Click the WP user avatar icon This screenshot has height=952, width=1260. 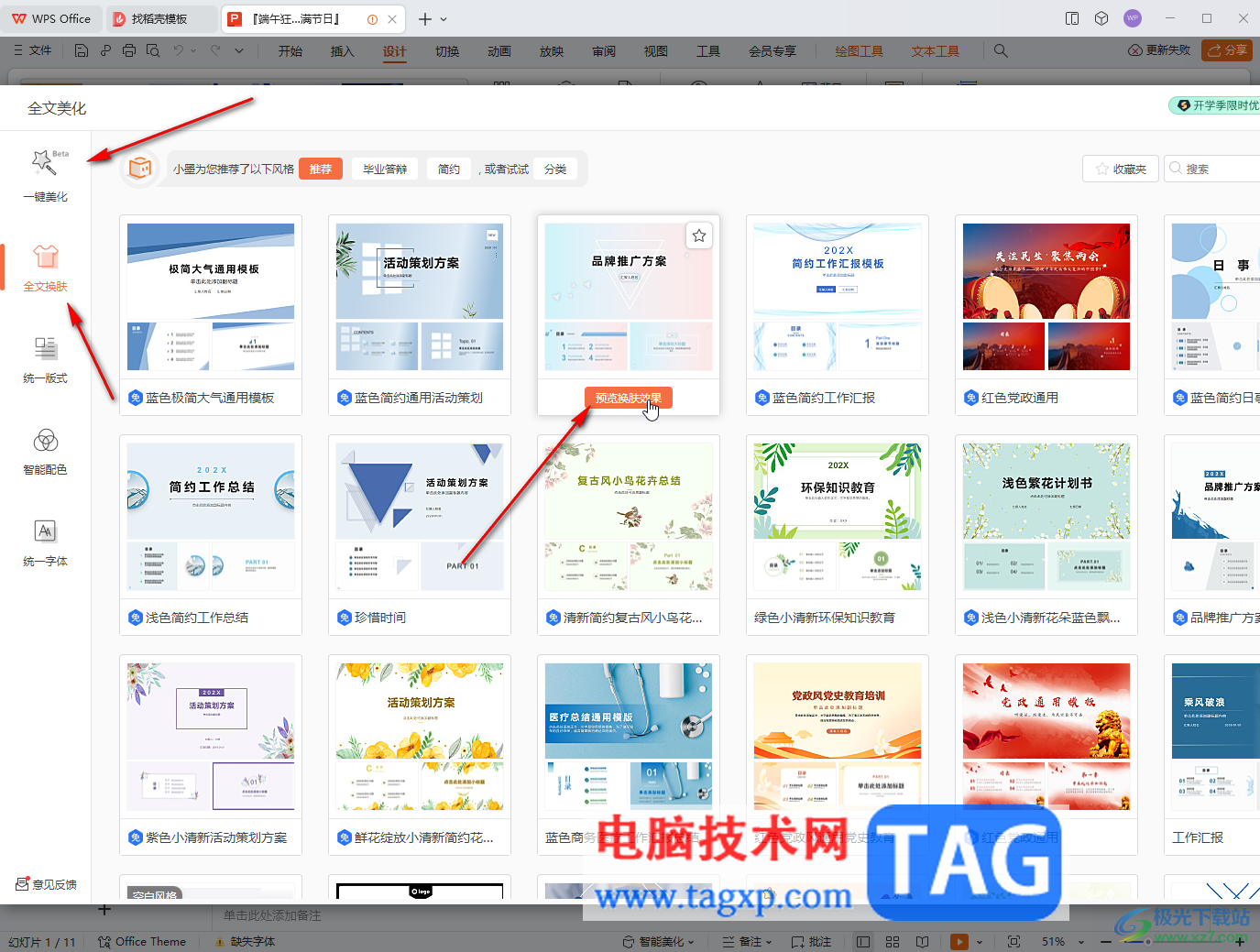[x=1133, y=18]
